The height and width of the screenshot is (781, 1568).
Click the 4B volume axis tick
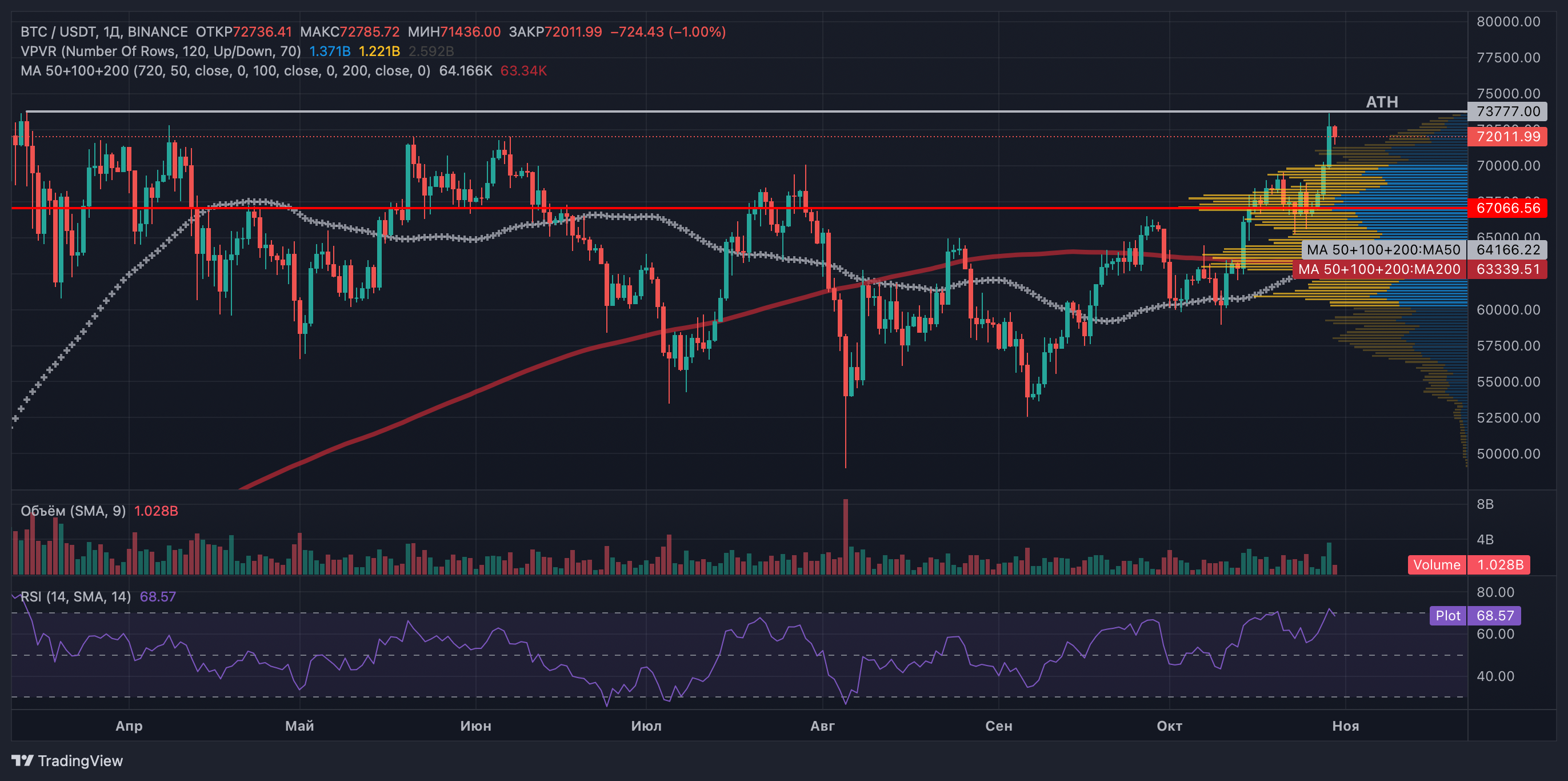click(x=1485, y=539)
